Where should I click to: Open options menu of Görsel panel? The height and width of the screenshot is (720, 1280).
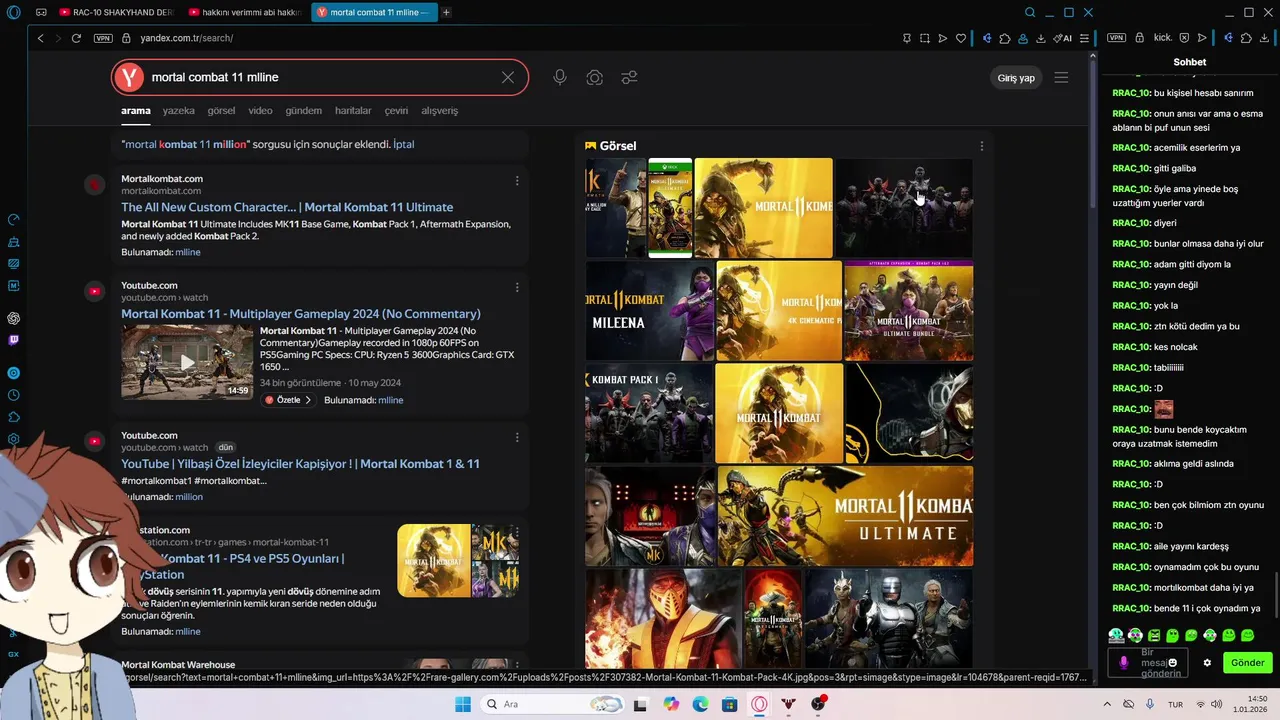coord(981,146)
